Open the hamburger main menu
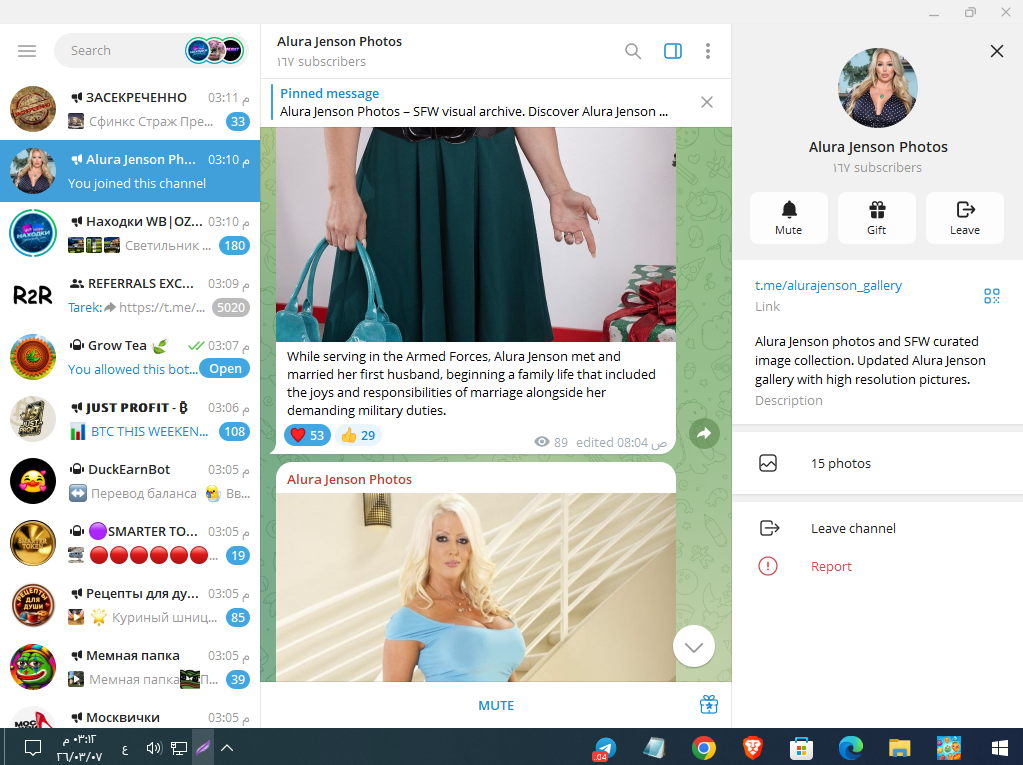Viewport: 1023px width, 765px height. click(x=27, y=51)
